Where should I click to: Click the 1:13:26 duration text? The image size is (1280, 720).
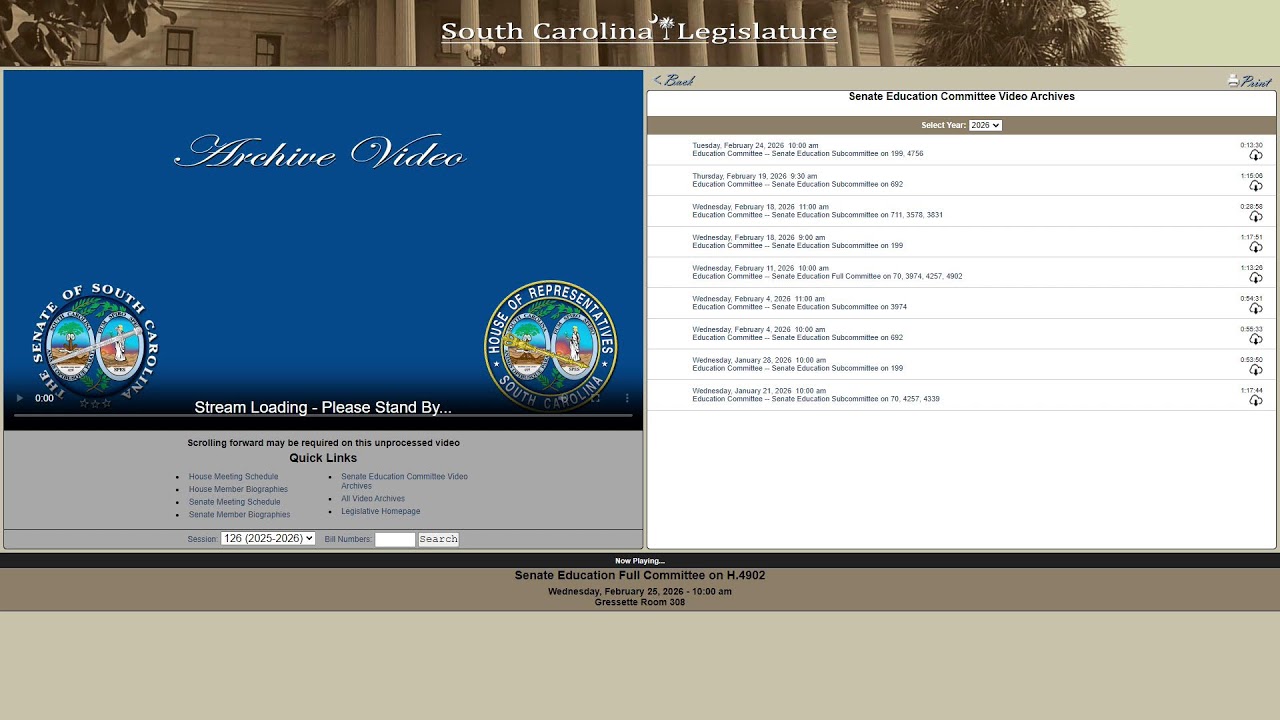pyautogui.click(x=1251, y=268)
